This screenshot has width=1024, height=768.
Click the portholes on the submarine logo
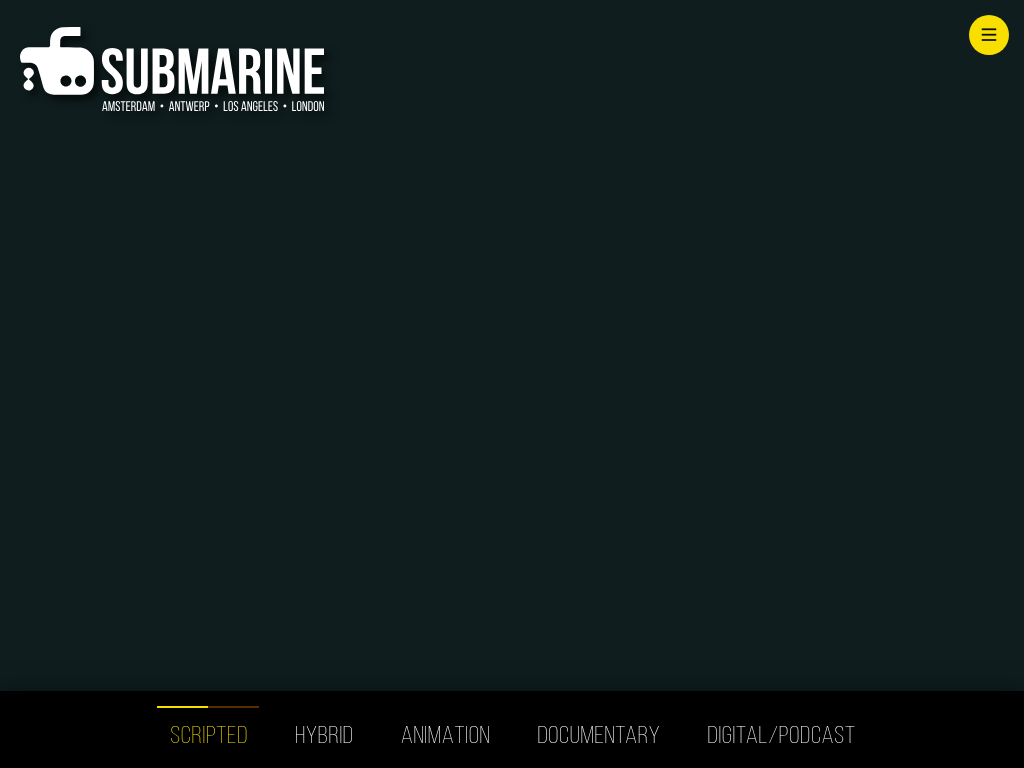click(73, 81)
